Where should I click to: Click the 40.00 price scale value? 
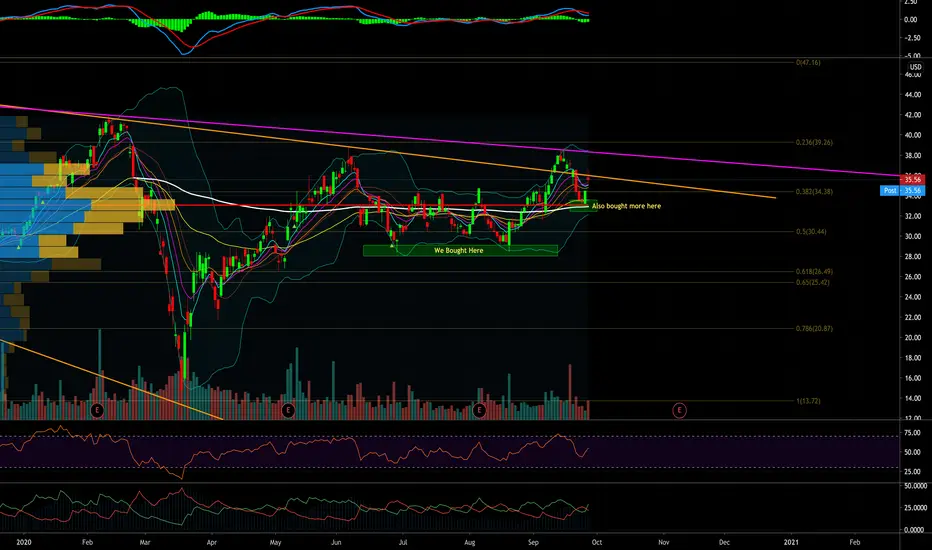[913, 135]
